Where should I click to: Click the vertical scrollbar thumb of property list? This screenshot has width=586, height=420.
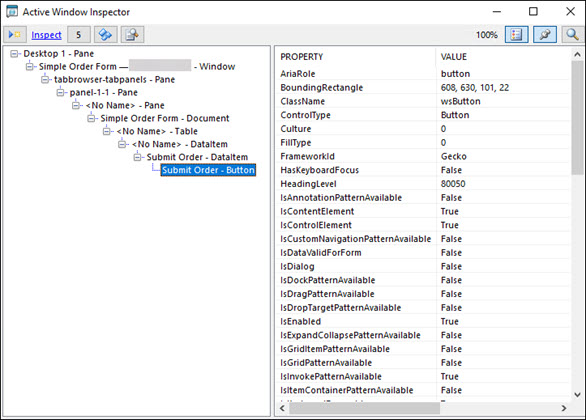[577, 118]
